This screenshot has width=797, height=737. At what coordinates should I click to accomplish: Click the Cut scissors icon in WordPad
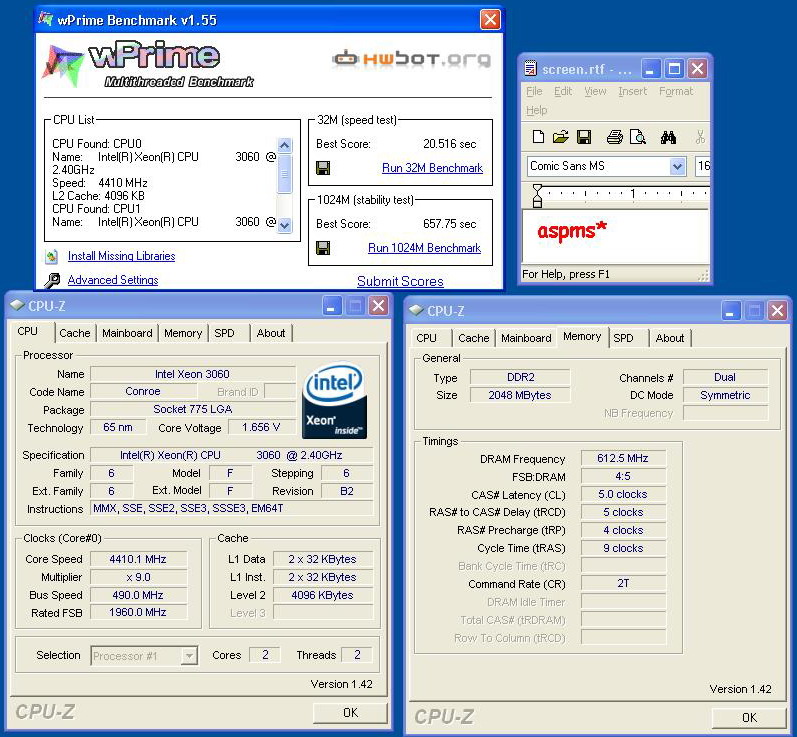[x=700, y=137]
